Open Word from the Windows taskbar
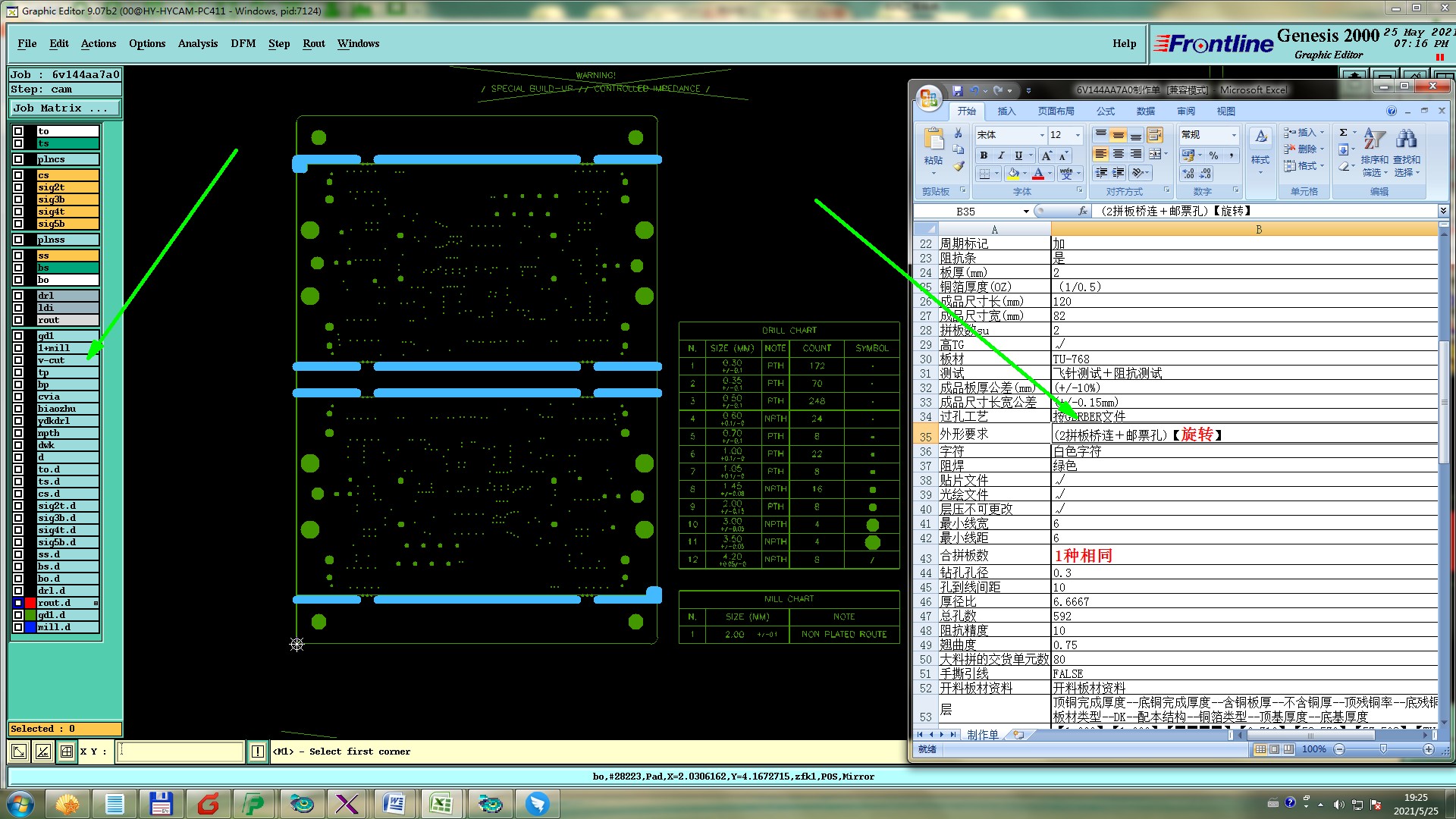 [394, 803]
